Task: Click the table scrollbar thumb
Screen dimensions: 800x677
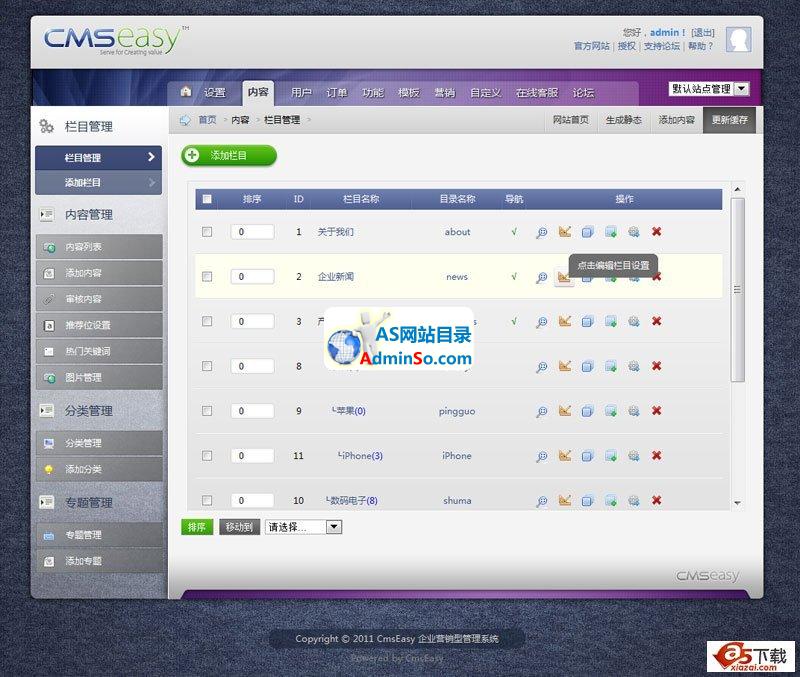Action: 737,290
